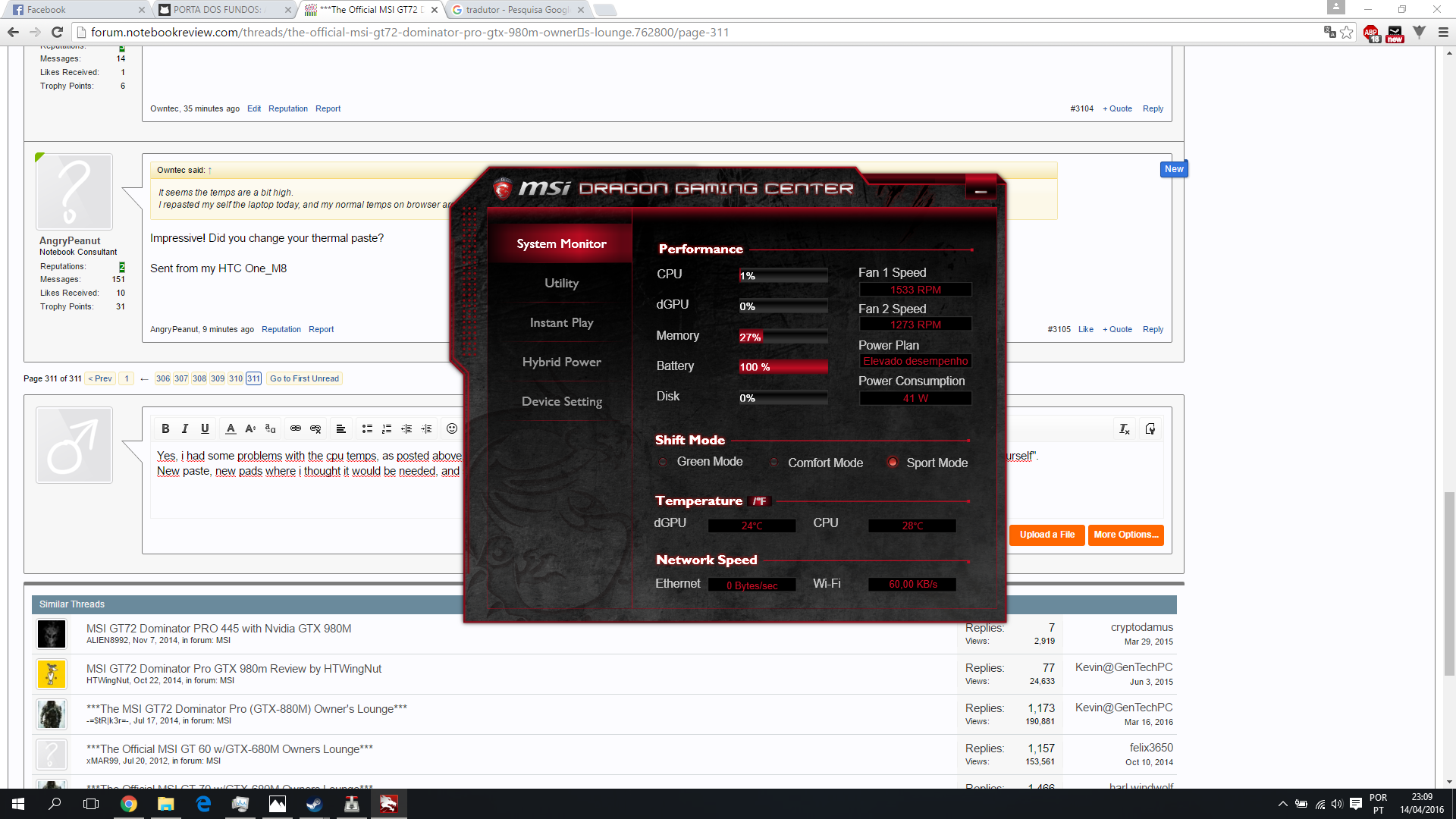Image resolution: width=1456 pixels, height=819 pixels.
Task: Toggle italic formatting in reply editor
Action: 185,429
